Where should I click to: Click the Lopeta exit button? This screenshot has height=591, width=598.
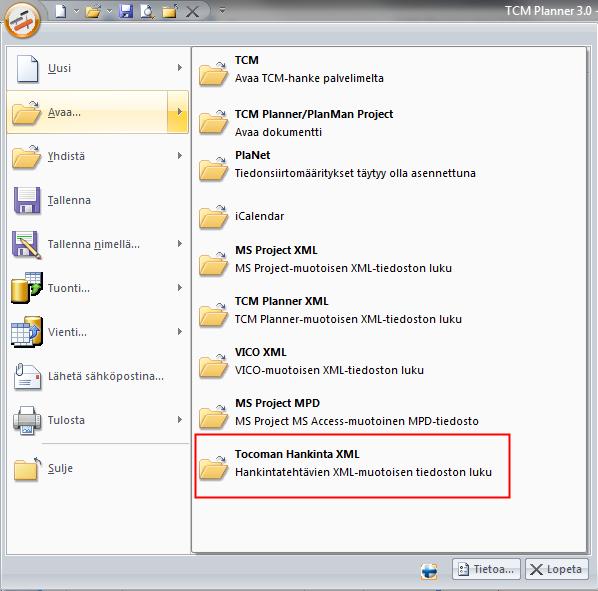(x=557, y=569)
